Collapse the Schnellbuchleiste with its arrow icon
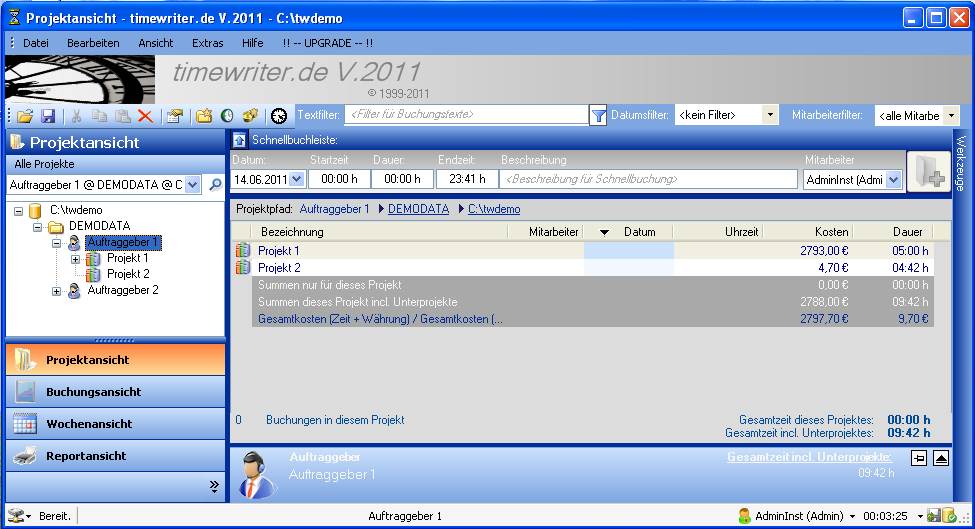 click(239, 140)
